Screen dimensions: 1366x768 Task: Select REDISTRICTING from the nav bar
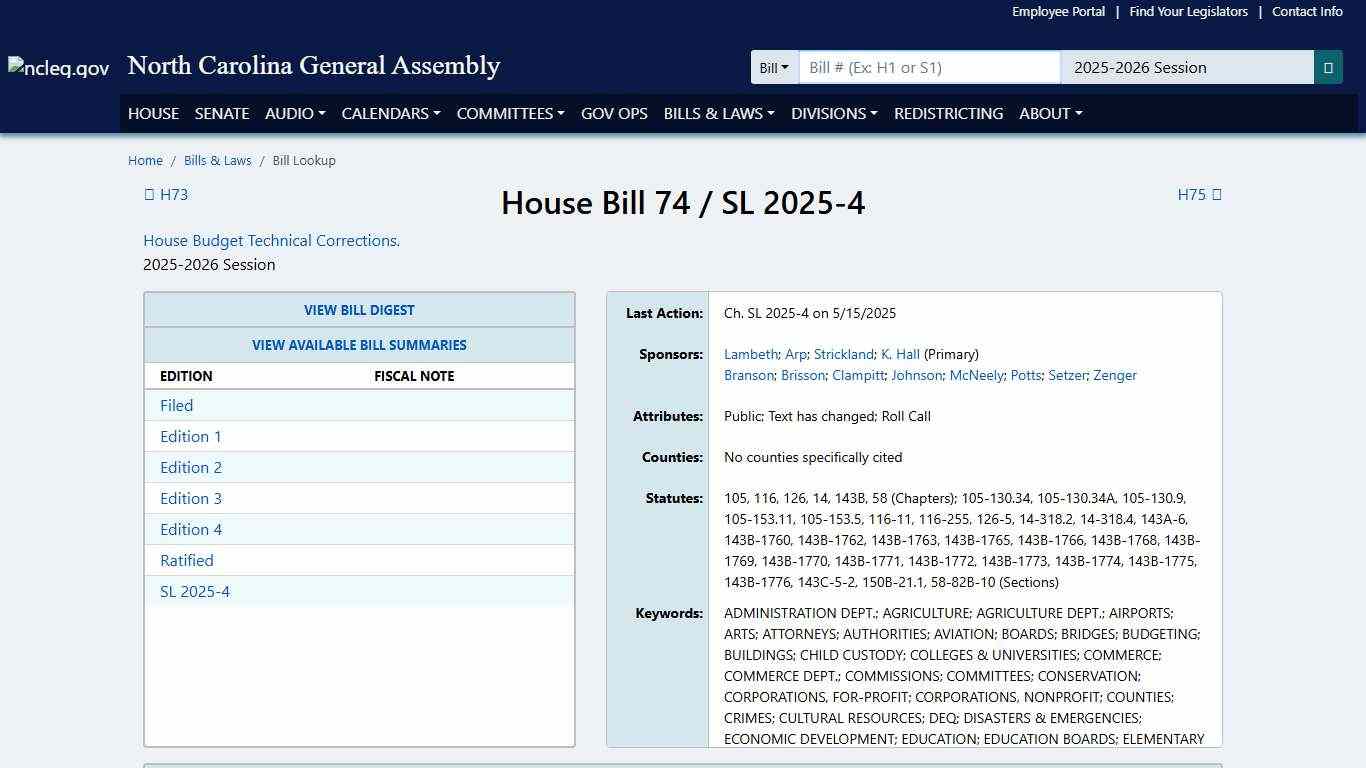click(x=948, y=113)
